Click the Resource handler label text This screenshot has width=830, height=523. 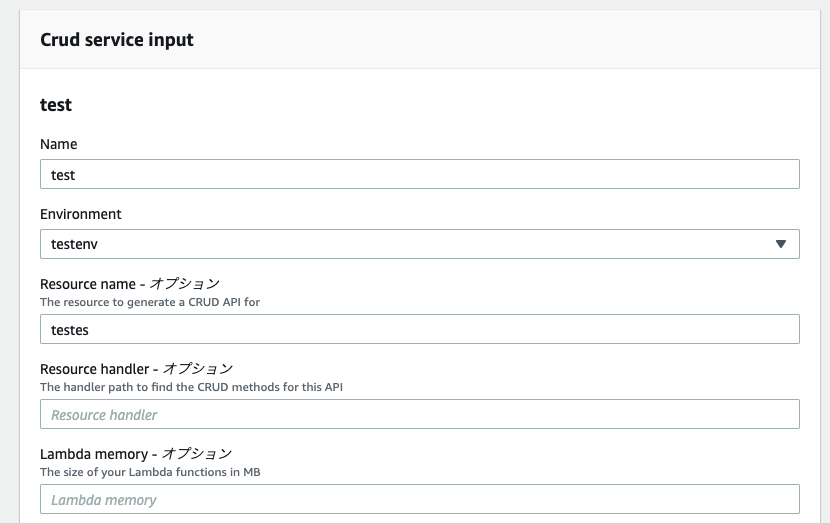tap(96, 369)
